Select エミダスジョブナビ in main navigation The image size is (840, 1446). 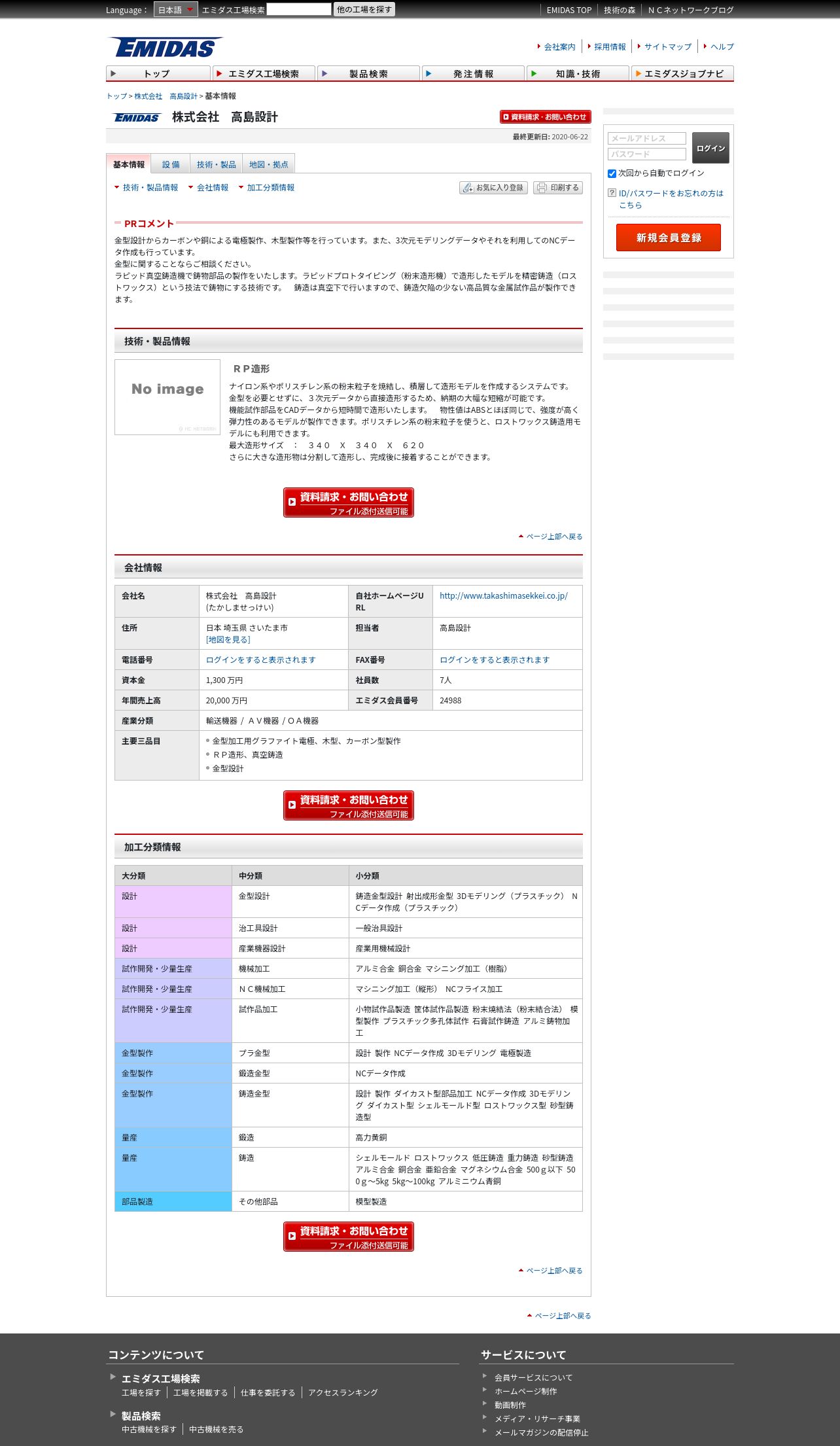(682, 73)
